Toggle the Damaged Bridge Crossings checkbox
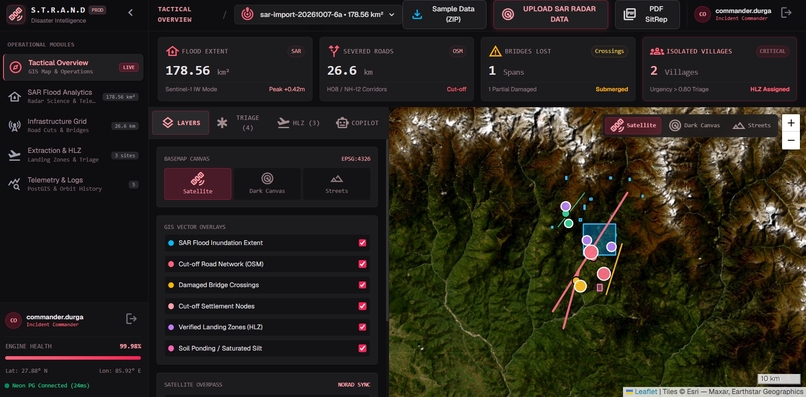806x397 pixels. pyautogui.click(x=362, y=285)
